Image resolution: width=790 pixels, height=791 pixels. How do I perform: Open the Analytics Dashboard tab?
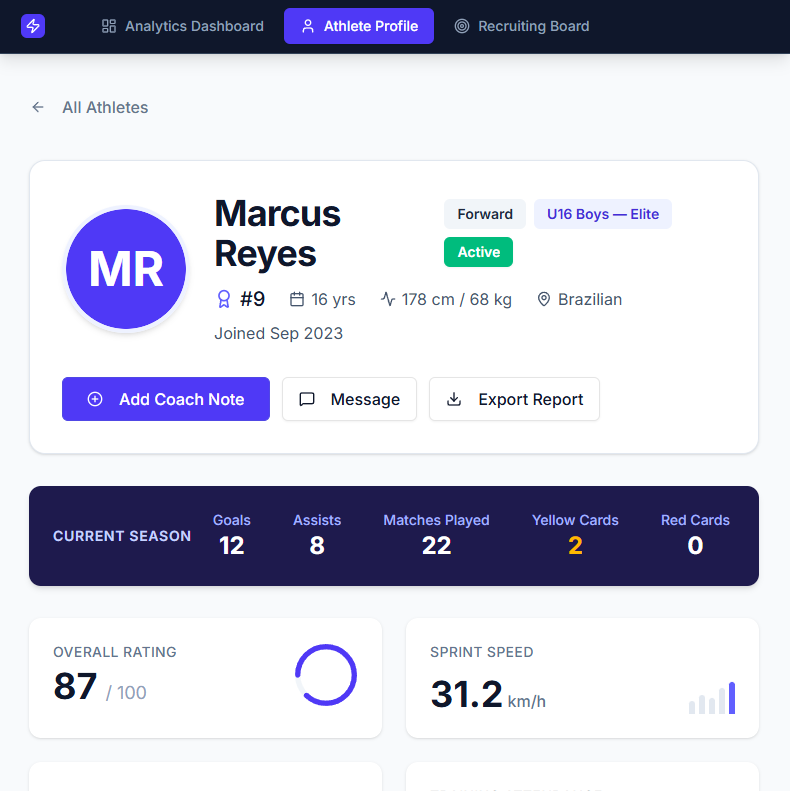(183, 26)
